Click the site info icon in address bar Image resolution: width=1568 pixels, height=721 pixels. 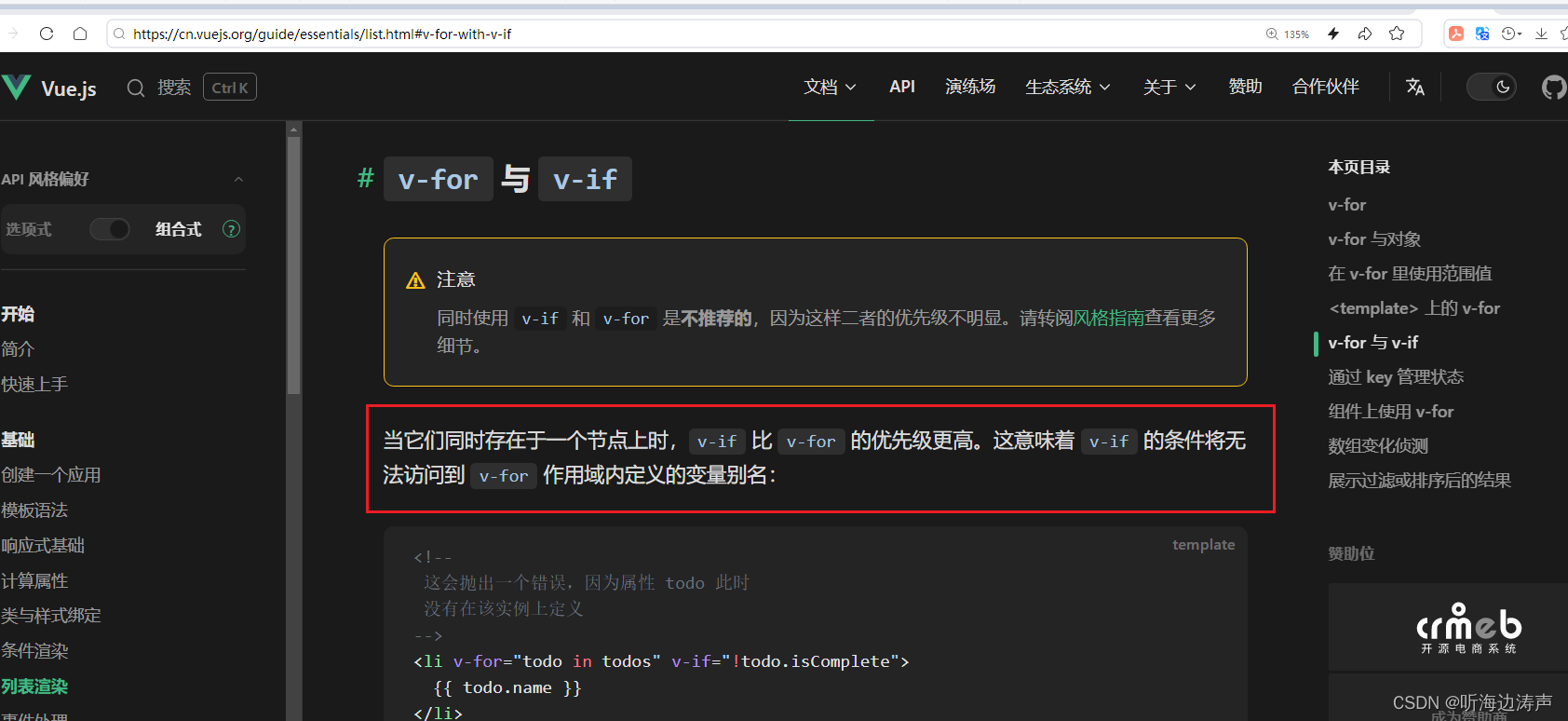[x=119, y=34]
